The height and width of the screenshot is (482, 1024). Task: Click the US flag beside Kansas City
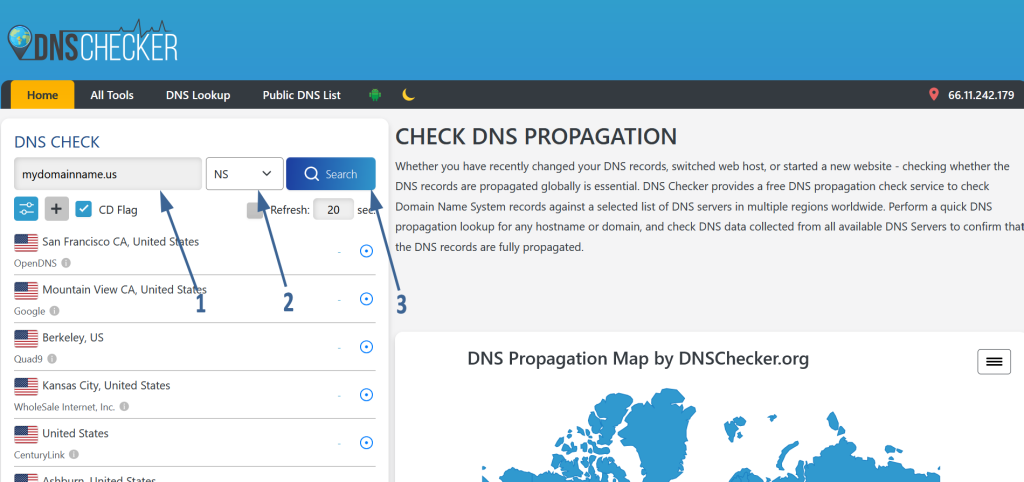pos(26,387)
